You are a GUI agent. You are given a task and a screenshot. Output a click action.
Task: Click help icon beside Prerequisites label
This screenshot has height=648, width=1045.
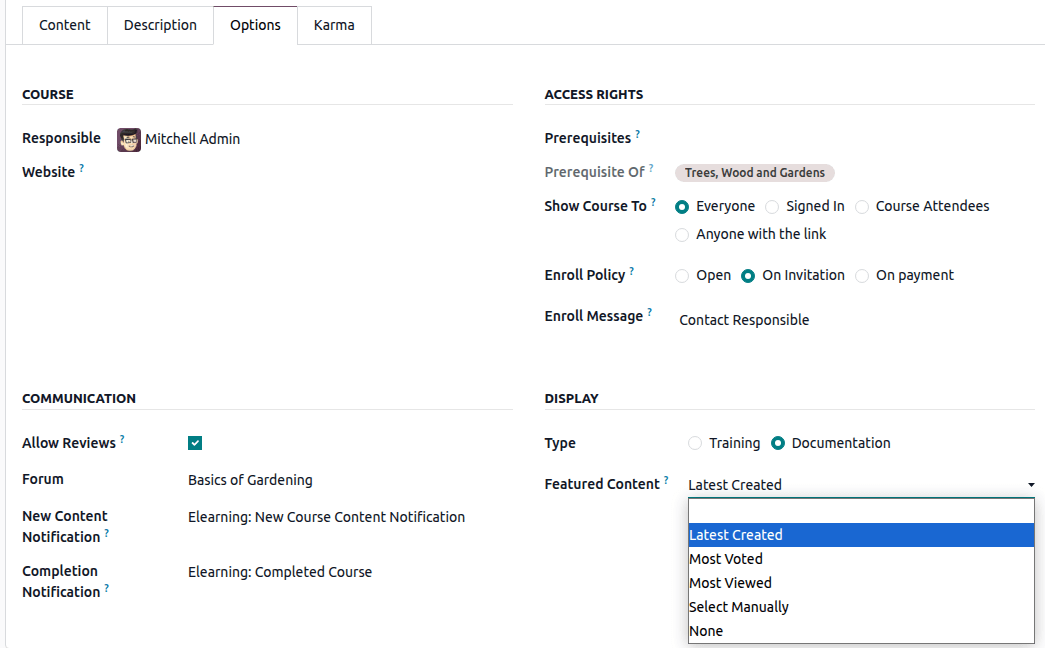click(x=638, y=135)
